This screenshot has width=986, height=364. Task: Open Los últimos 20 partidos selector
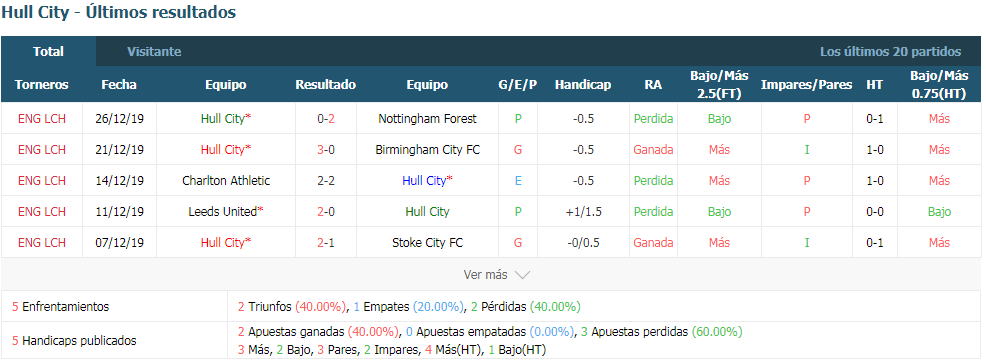click(890, 52)
